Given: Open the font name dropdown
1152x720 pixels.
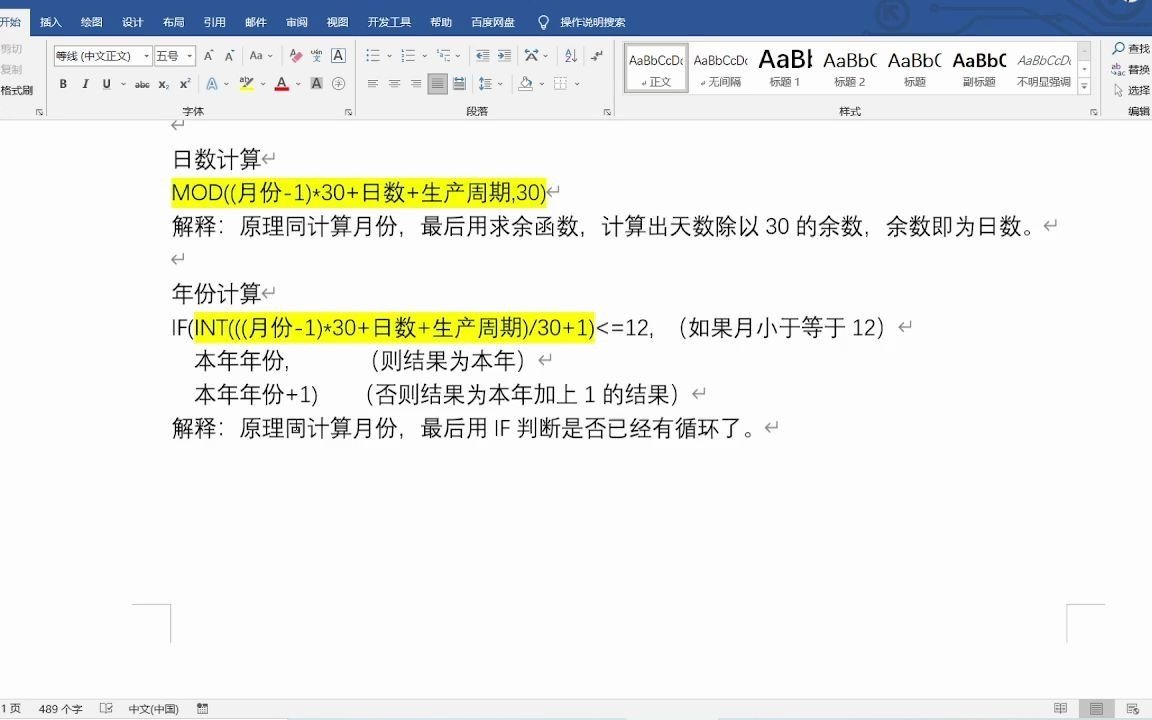Looking at the screenshot, I should click(147, 55).
